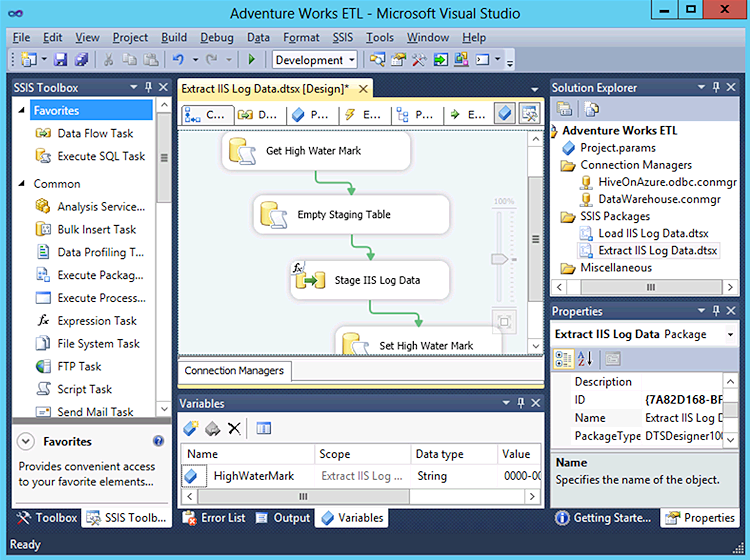Click the HighWaterMark variable name cell
This screenshot has height=560, width=750.
254,476
